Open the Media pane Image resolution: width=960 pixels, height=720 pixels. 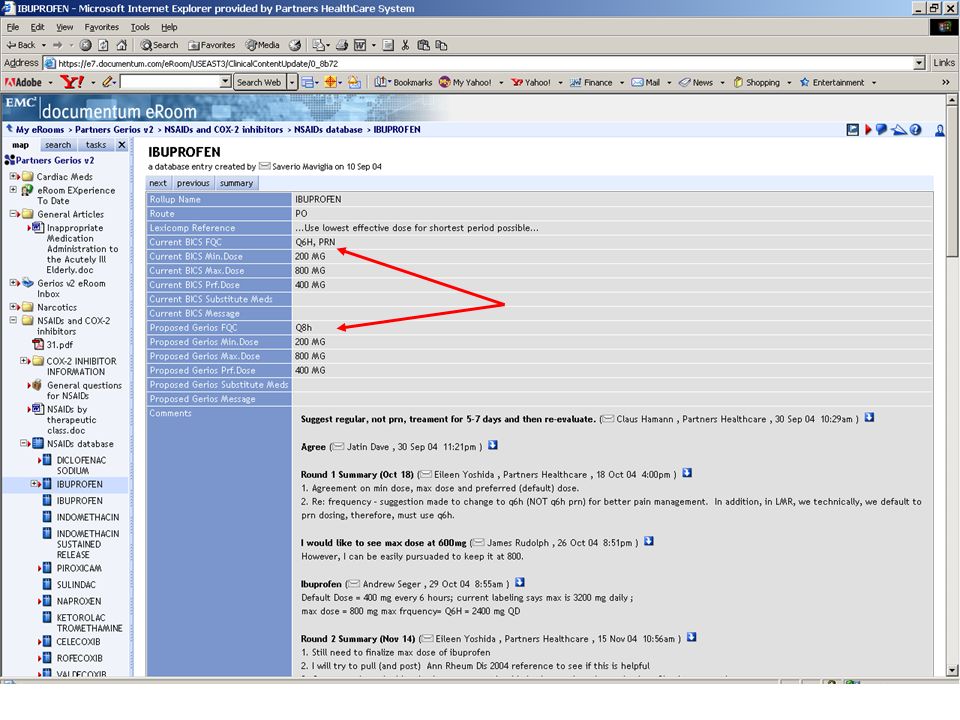[x=262, y=45]
